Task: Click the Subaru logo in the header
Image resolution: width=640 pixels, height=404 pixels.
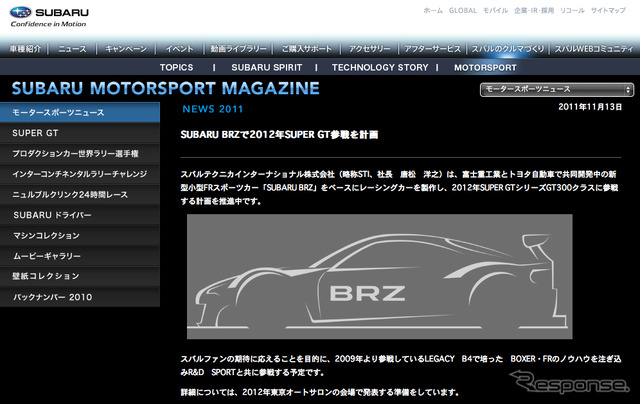Action: 49,17
